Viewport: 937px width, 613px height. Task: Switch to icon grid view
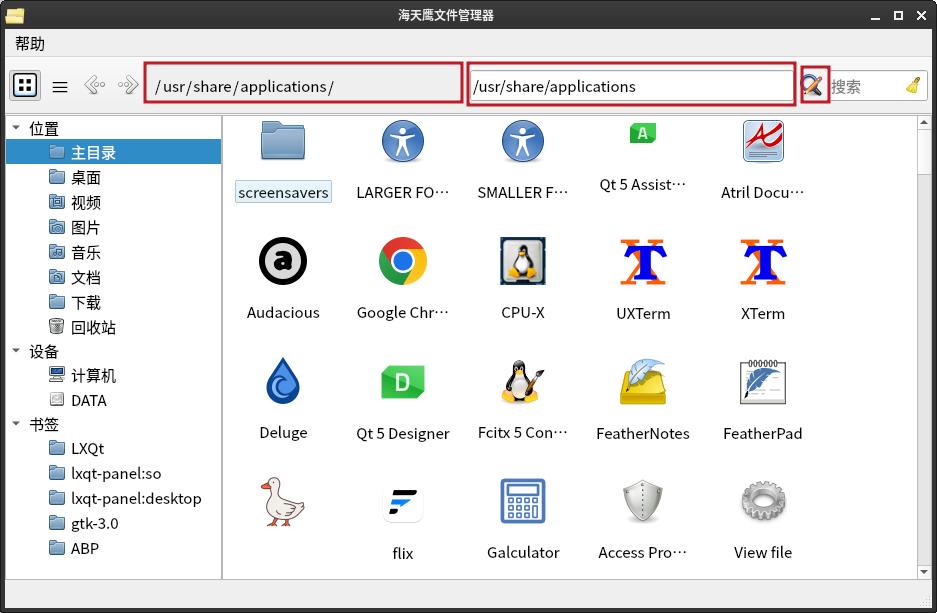point(25,85)
